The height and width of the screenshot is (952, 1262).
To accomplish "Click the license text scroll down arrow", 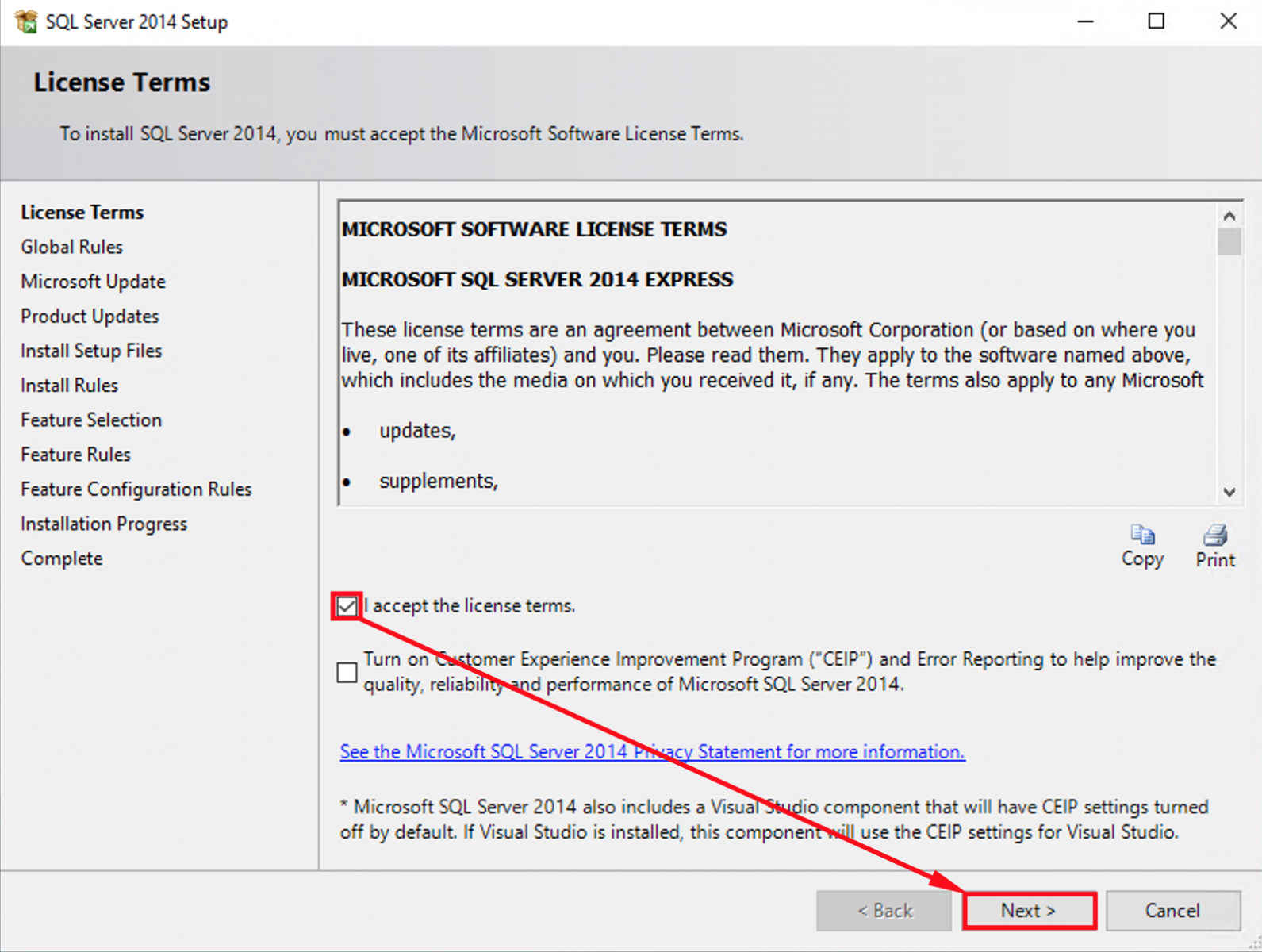I will click(1229, 492).
